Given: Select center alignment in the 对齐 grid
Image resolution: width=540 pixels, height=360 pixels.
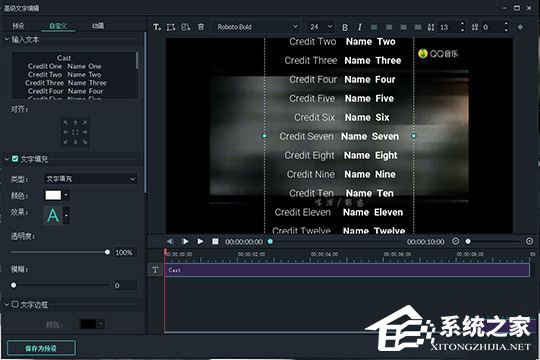Looking at the screenshot, I should (75, 132).
